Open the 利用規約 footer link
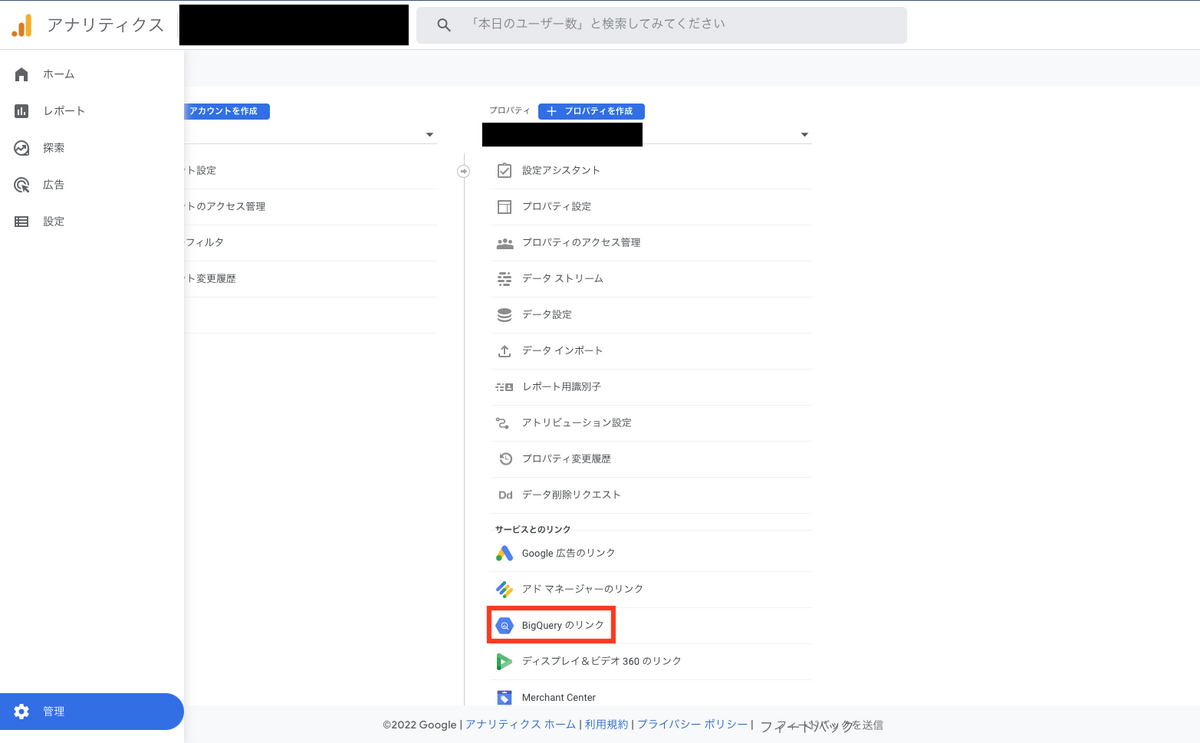The width and height of the screenshot is (1200, 743). [x=607, y=725]
